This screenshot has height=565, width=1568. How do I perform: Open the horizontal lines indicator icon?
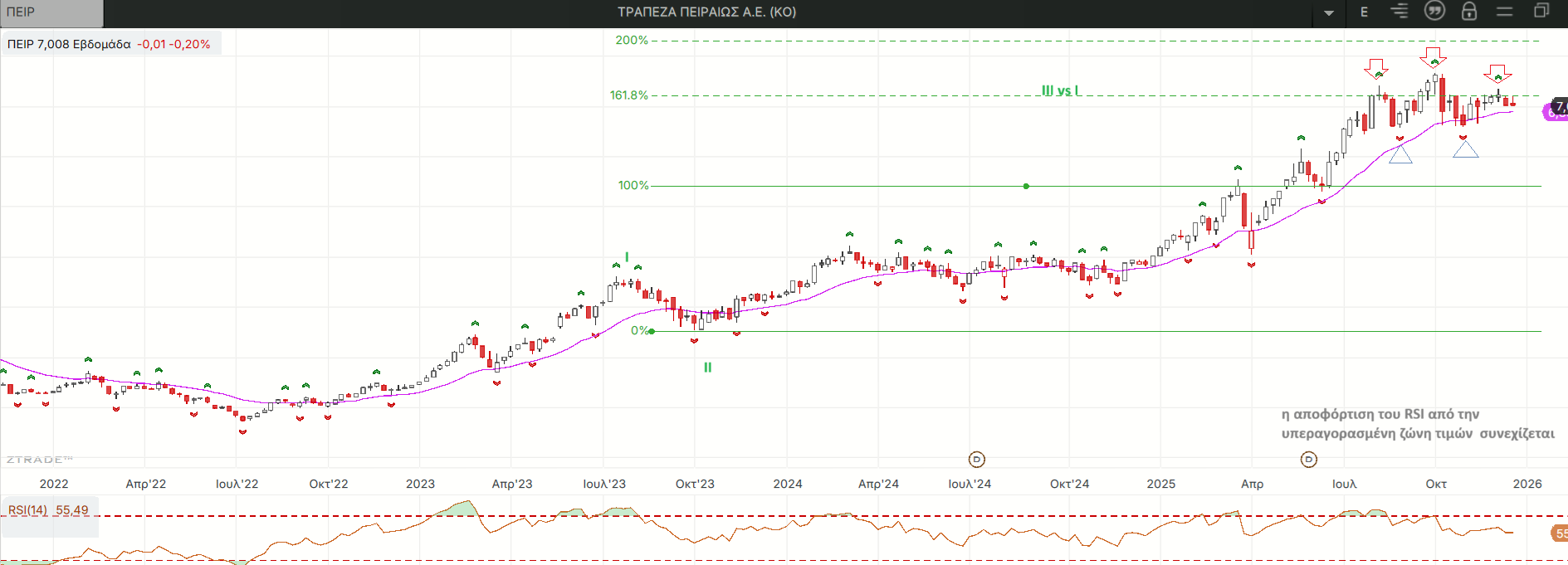(1399, 12)
